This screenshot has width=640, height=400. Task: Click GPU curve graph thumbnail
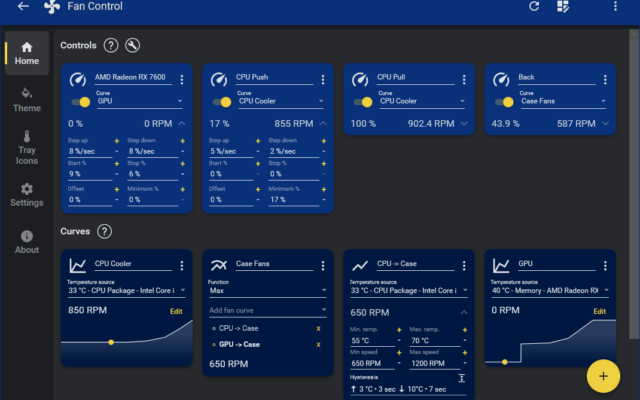click(550, 342)
